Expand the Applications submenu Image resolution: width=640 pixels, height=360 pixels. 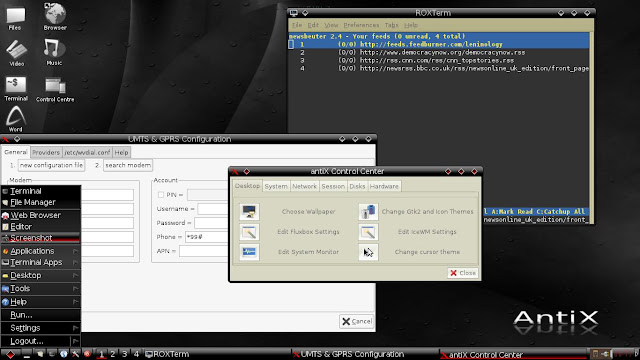[40, 251]
